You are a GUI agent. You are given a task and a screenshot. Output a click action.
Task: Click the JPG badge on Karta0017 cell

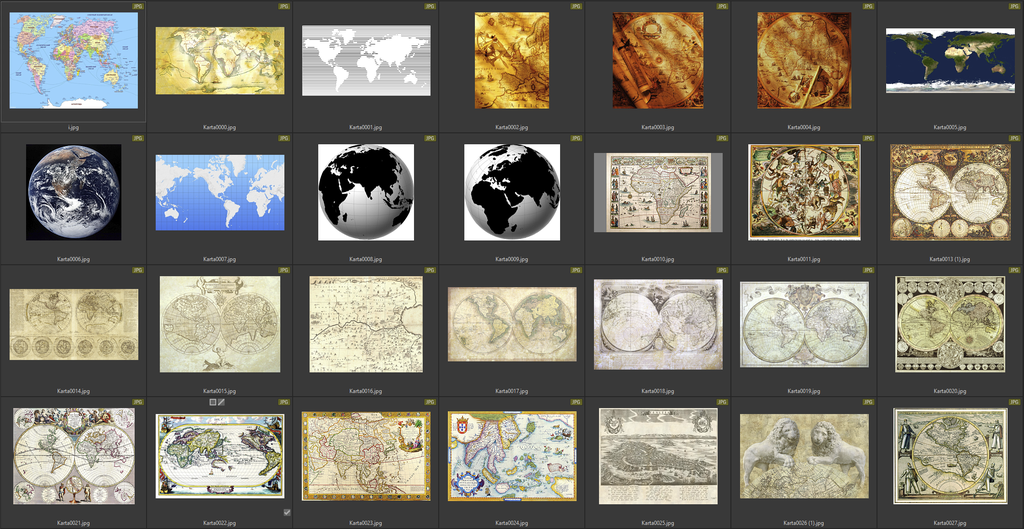(x=576, y=270)
